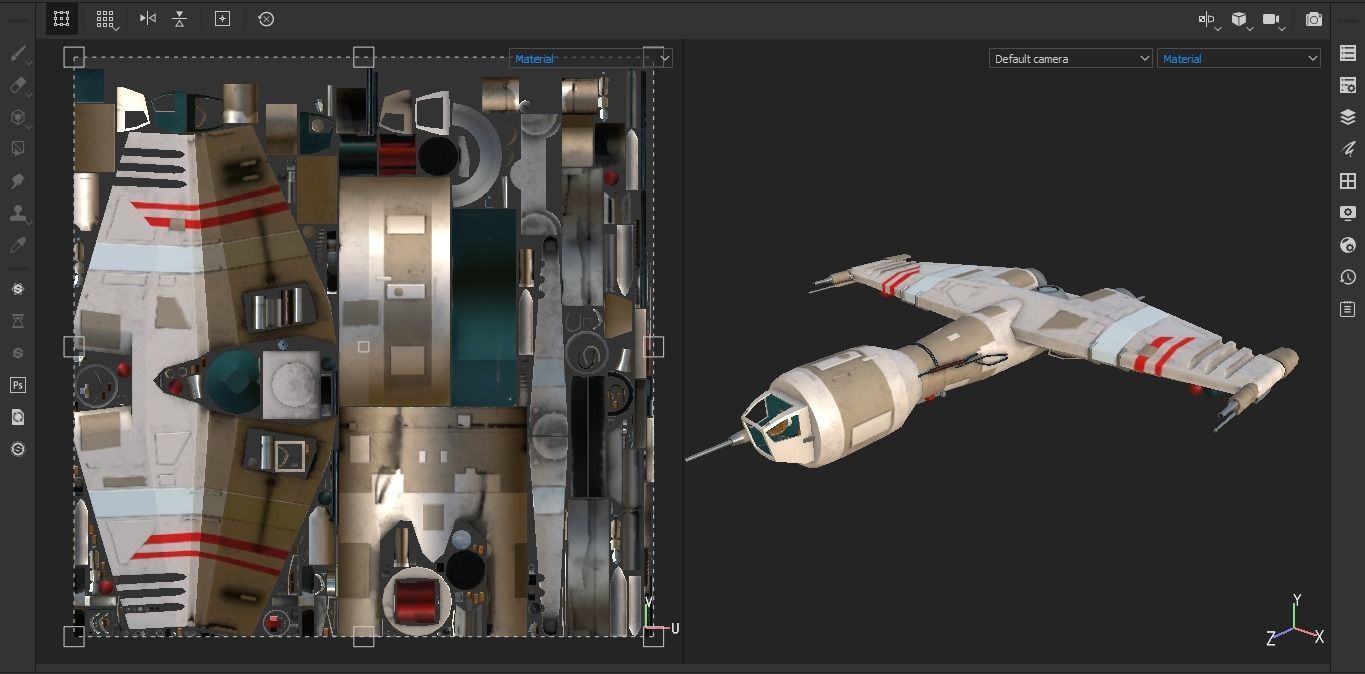The image size is (1365, 674).
Task: Select the Paint brush tool
Action: [17, 54]
